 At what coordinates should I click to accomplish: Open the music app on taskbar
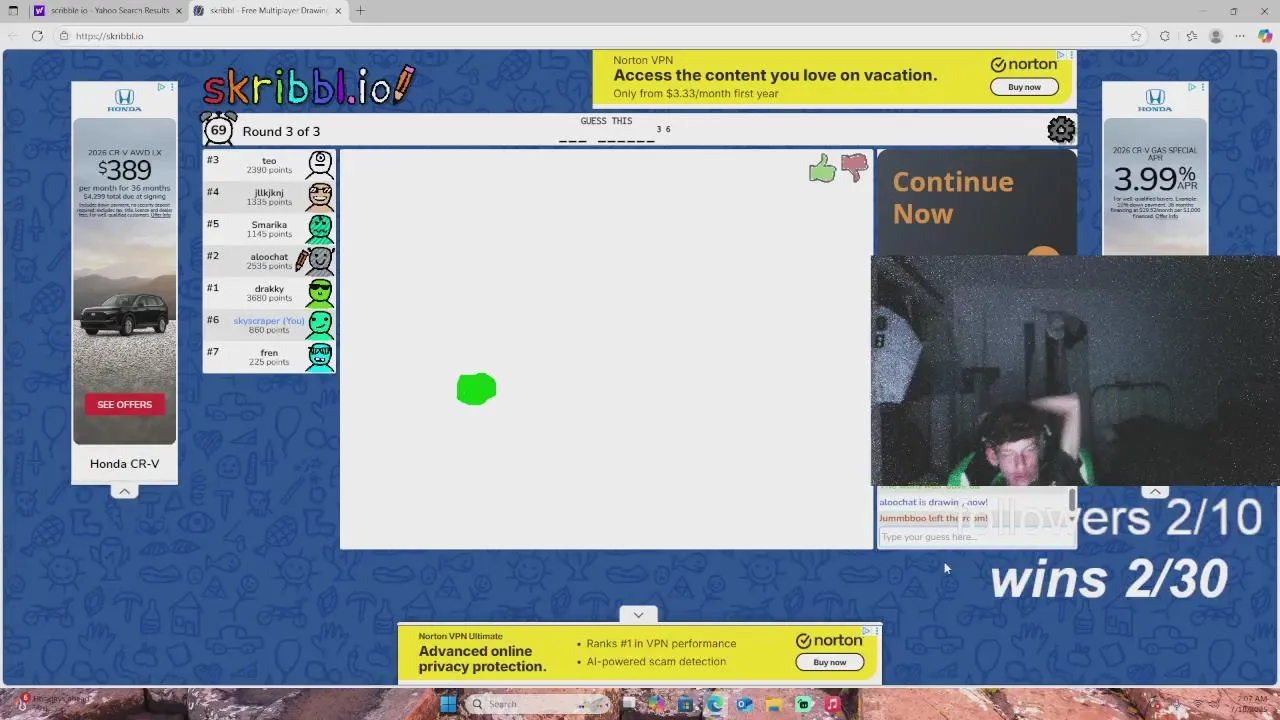(832, 704)
